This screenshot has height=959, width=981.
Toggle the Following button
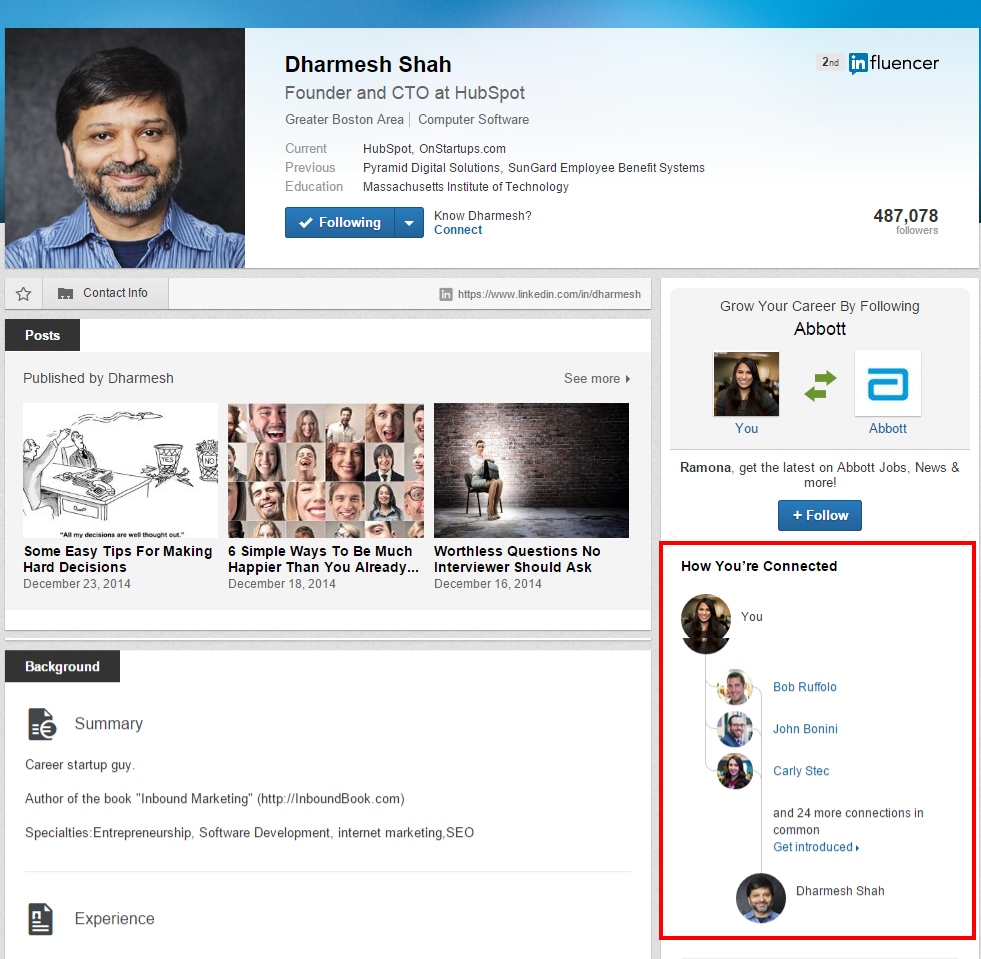click(x=340, y=223)
